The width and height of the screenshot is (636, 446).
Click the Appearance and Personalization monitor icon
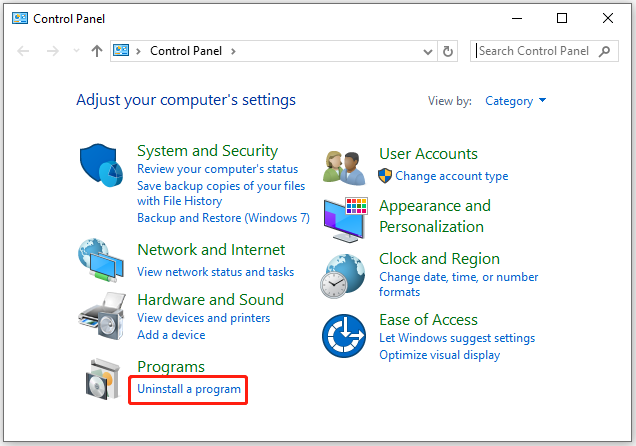(346, 220)
